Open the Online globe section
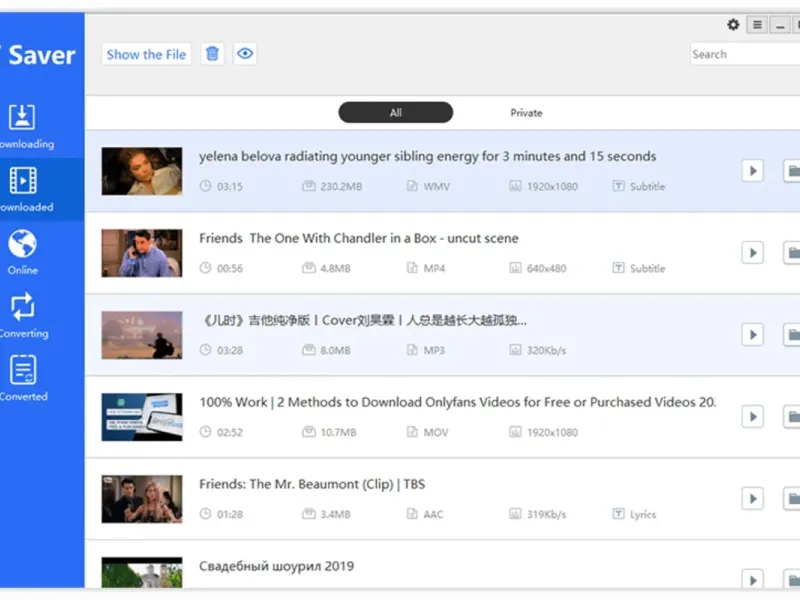Screen dimensions: 800x600 click(x=22, y=253)
